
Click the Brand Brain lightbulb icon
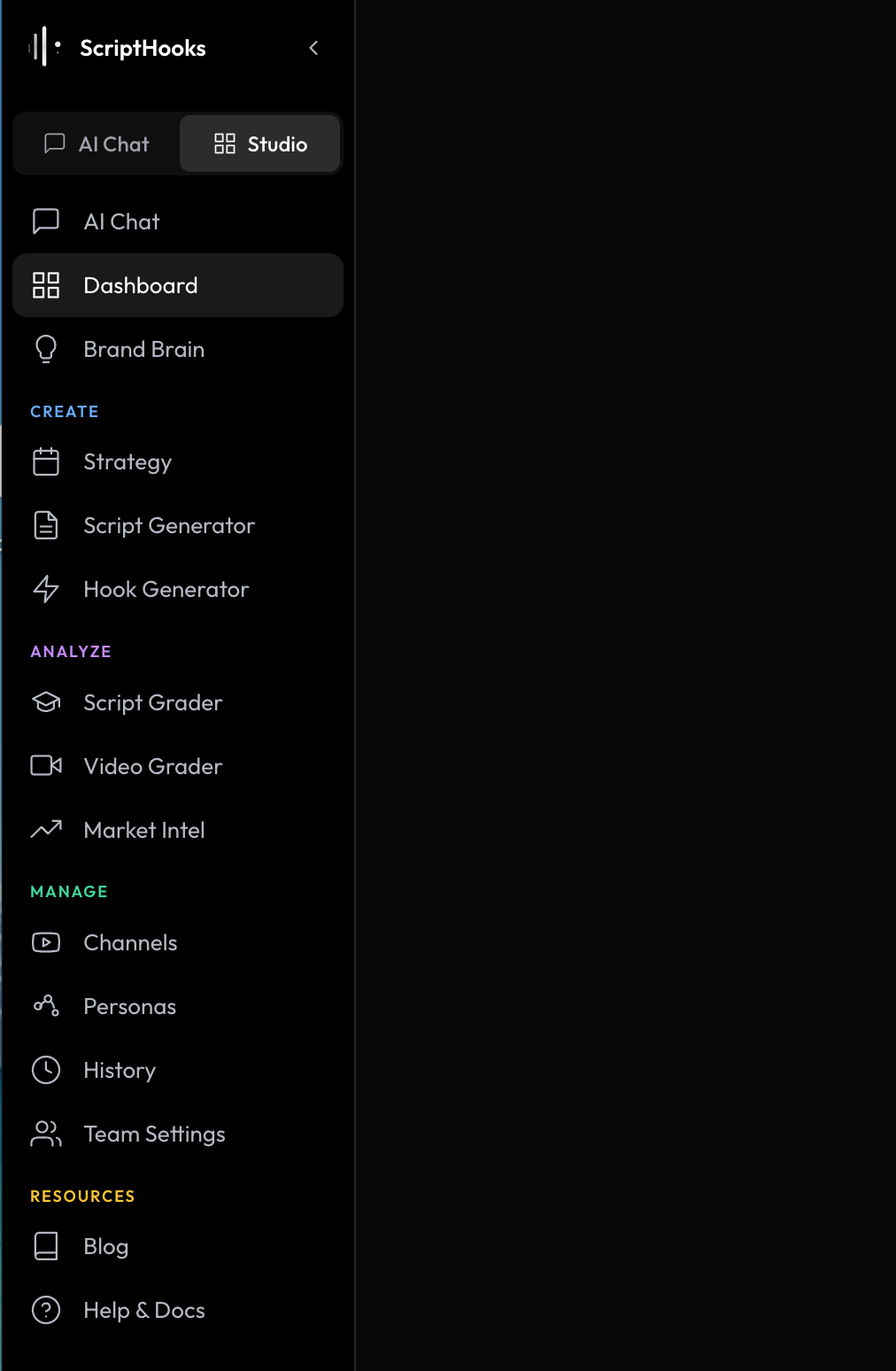point(45,349)
